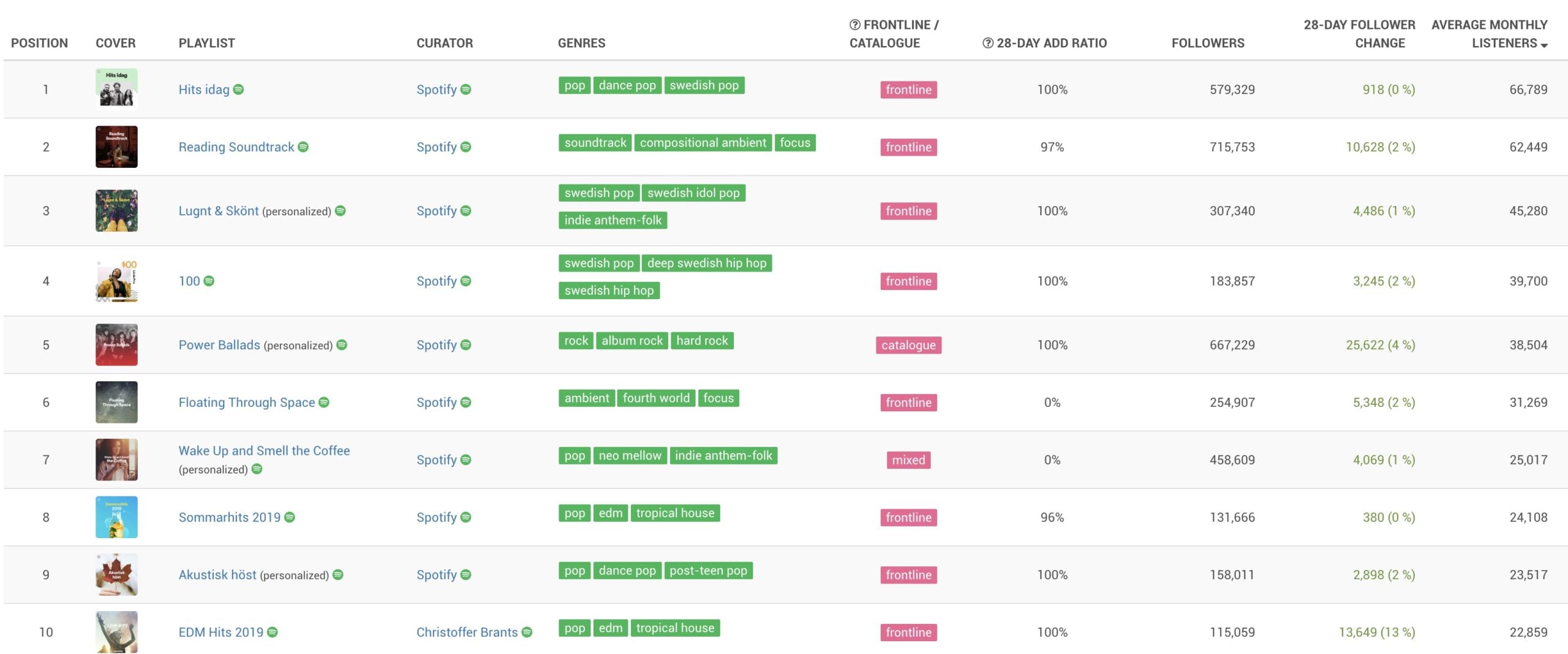Open the Power Ballads playlist link

tap(219, 344)
